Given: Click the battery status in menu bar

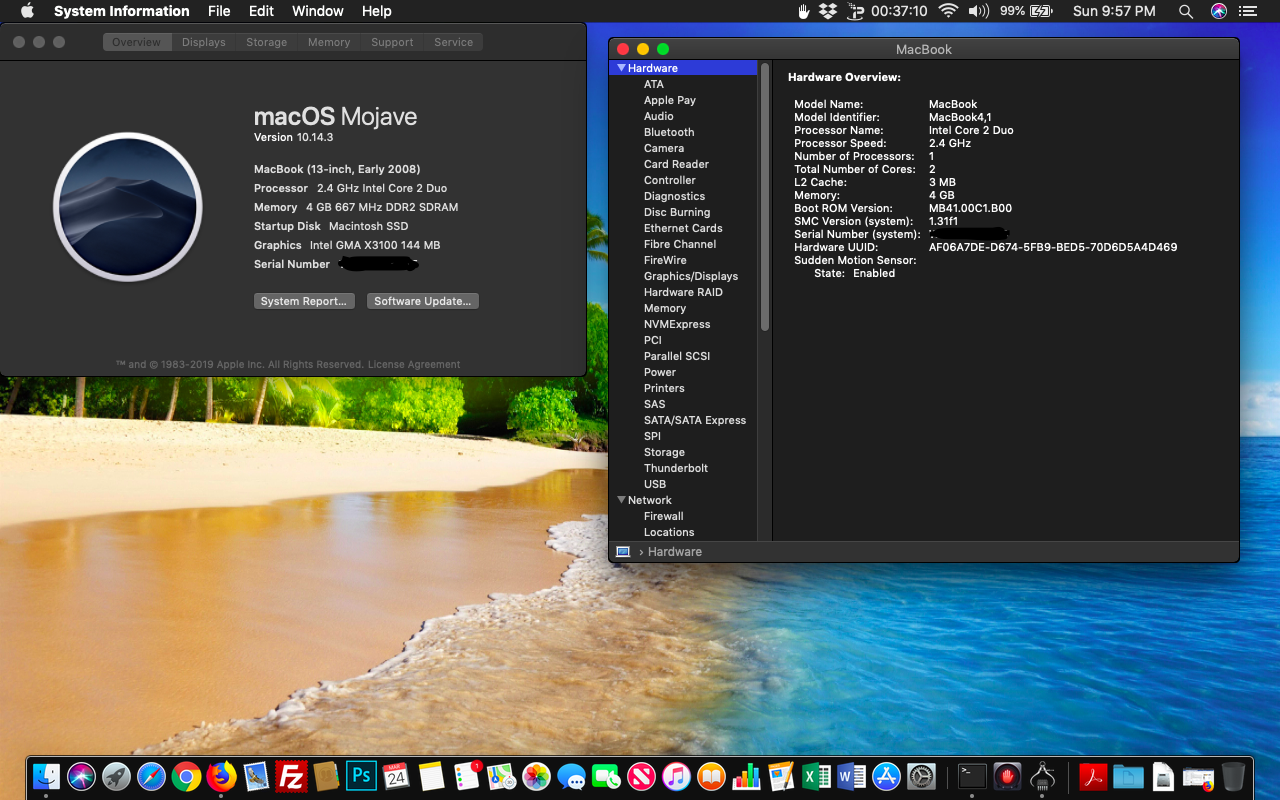Looking at the screenshot, I should [1026, 11].
